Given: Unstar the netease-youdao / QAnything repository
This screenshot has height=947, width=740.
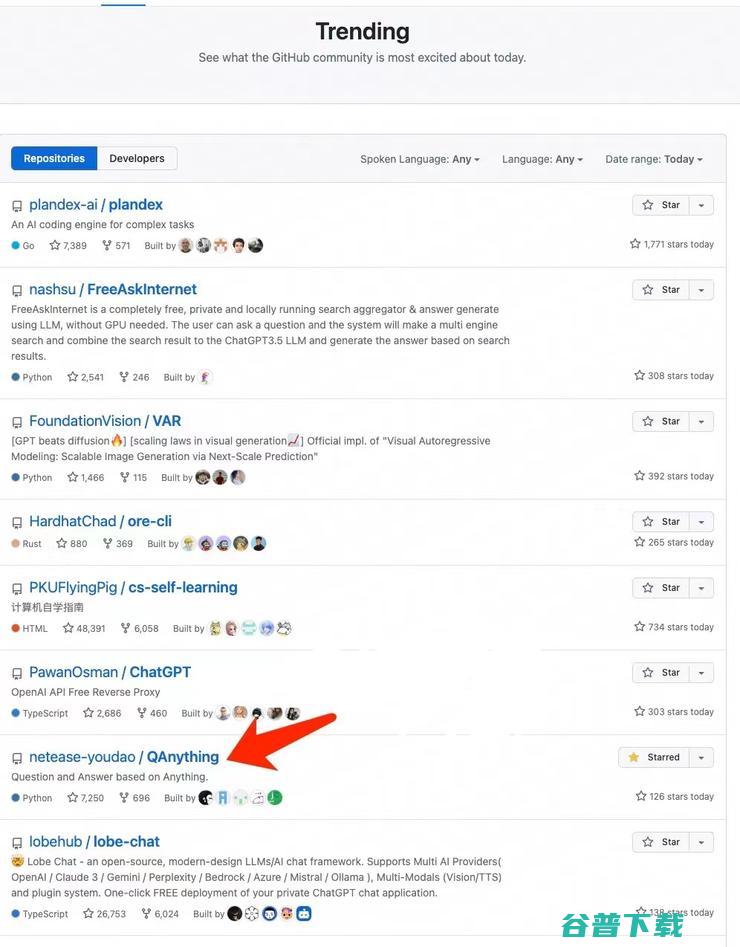Looking at the screenshot, I should (x=654, y=757).
